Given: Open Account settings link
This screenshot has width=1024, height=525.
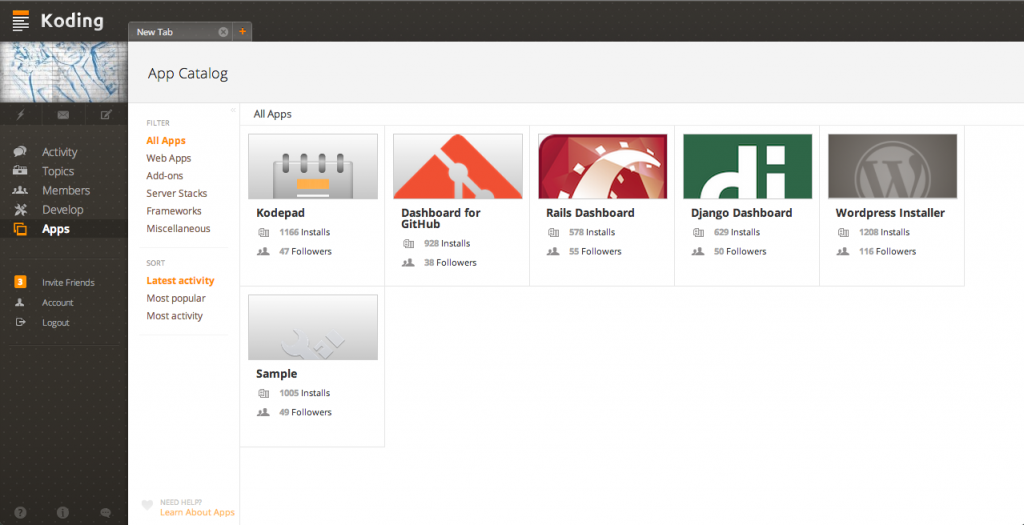Looking at the screenshot, I should point(57,303).
